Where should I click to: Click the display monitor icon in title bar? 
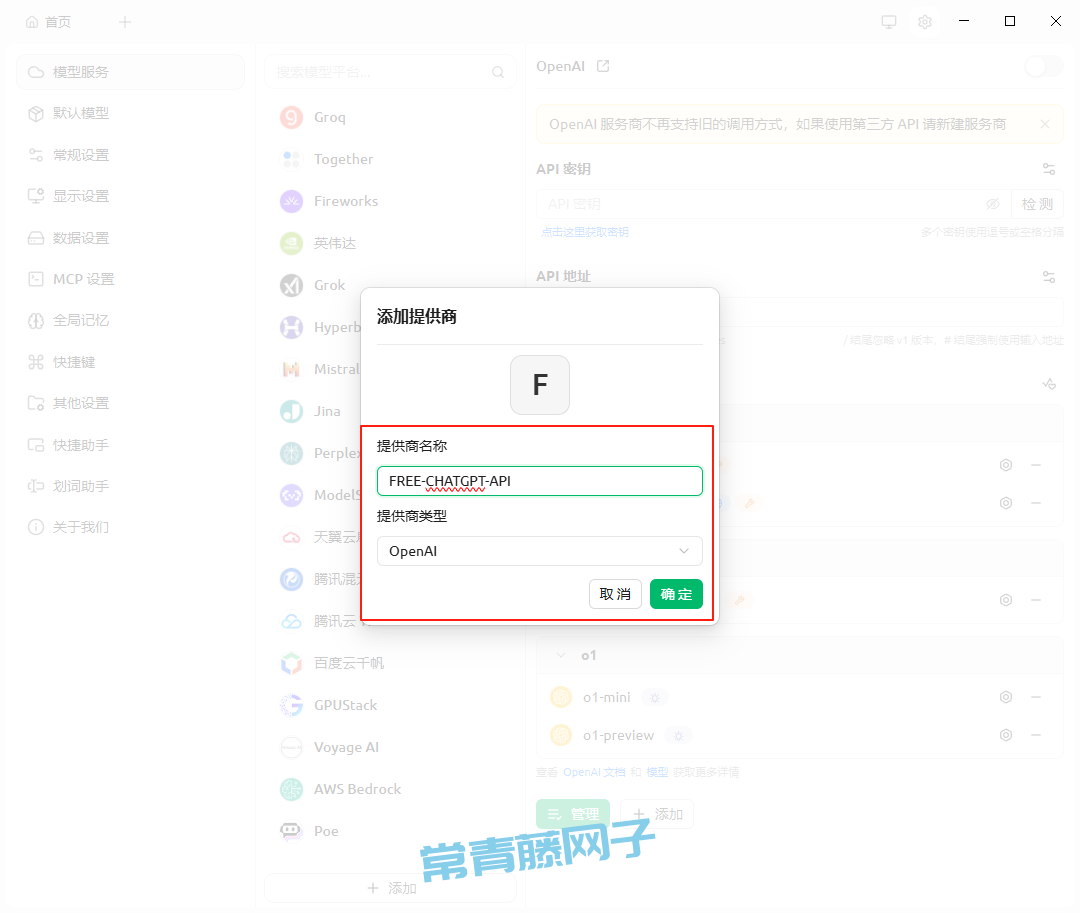pyautogui.click(x=889, y=22)
